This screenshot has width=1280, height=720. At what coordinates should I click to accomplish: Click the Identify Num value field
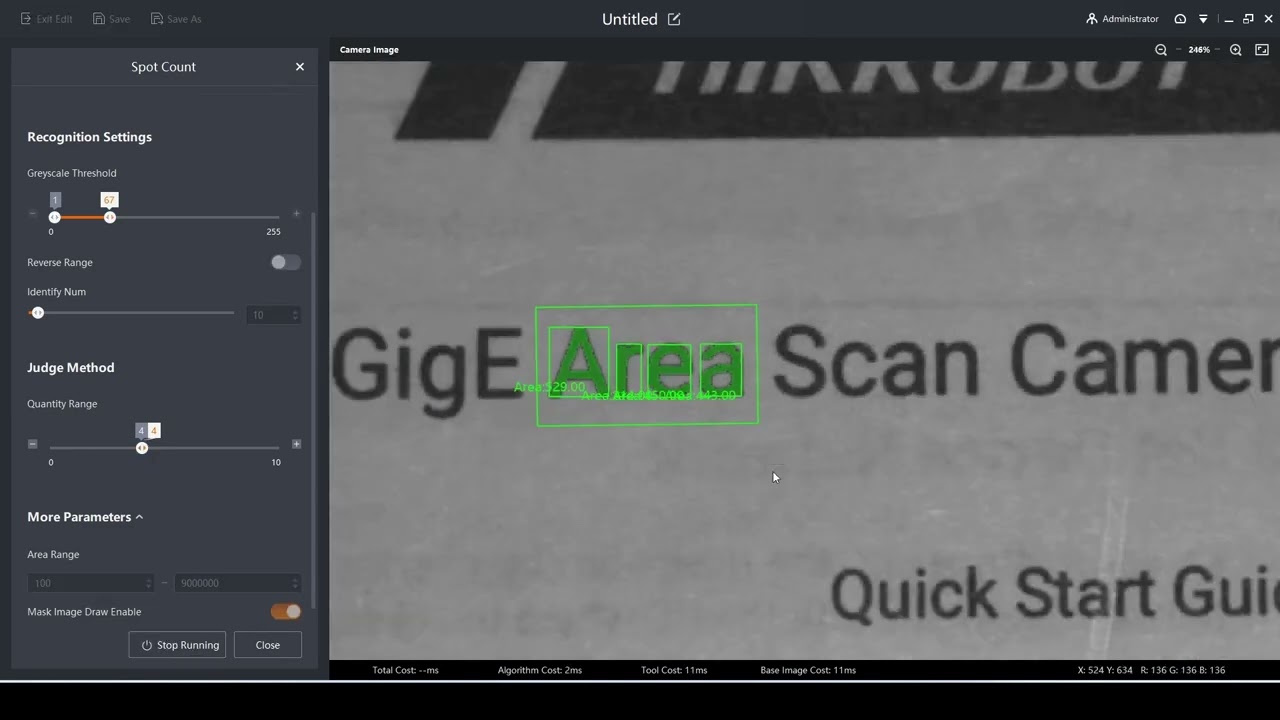click(273, 315)
